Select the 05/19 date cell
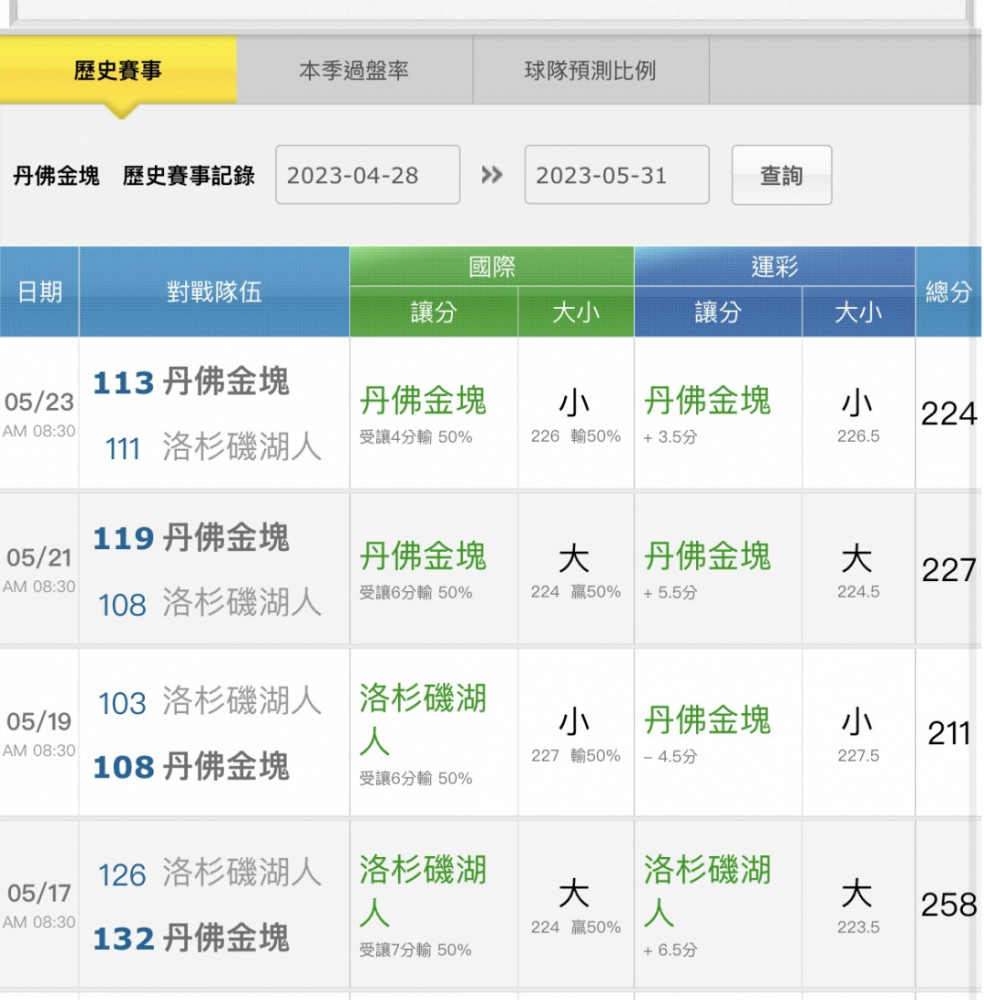 coord(40,733)
